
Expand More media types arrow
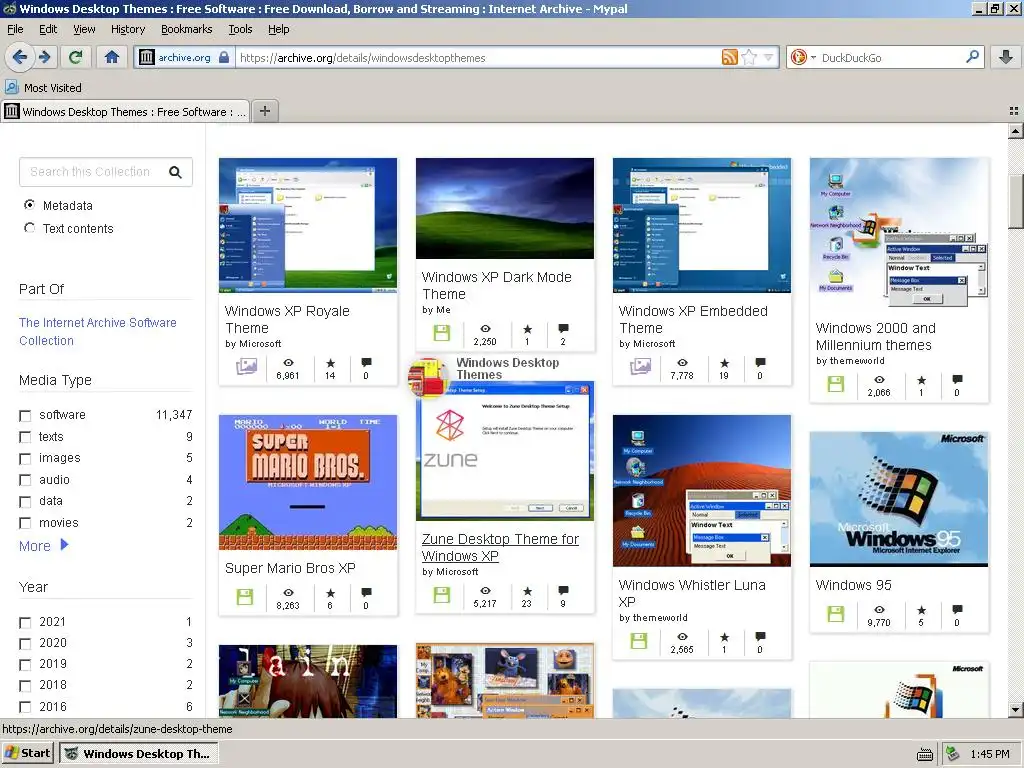pyautogui.click(x=64, y=545)
